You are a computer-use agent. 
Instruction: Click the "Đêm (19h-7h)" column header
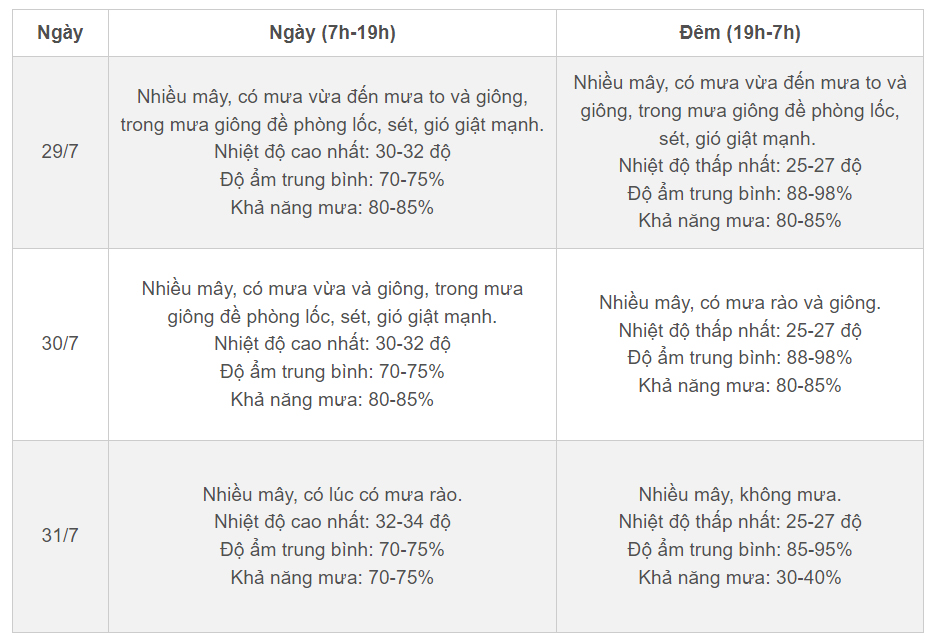pyautogui.click(x=739, y=33)
